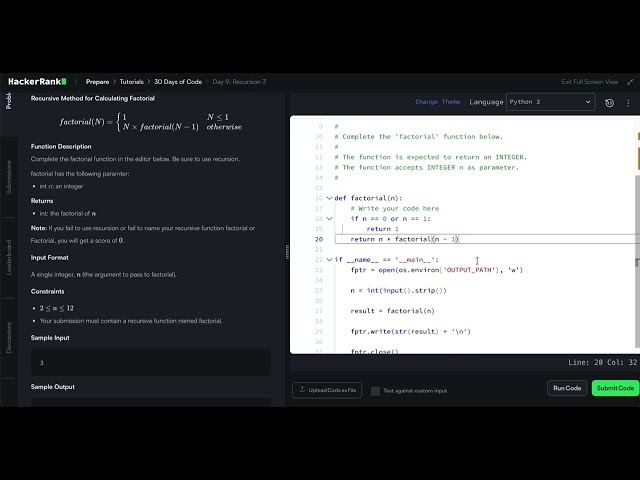Click the Change Theme link
The height and width of the screenshot is (480, 640).
tap(438, 102)
